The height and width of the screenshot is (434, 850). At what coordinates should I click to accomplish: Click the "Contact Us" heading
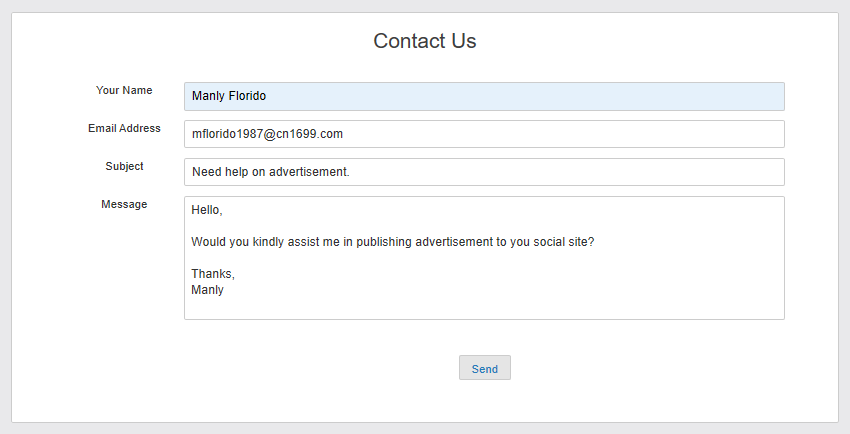(424, 41)
